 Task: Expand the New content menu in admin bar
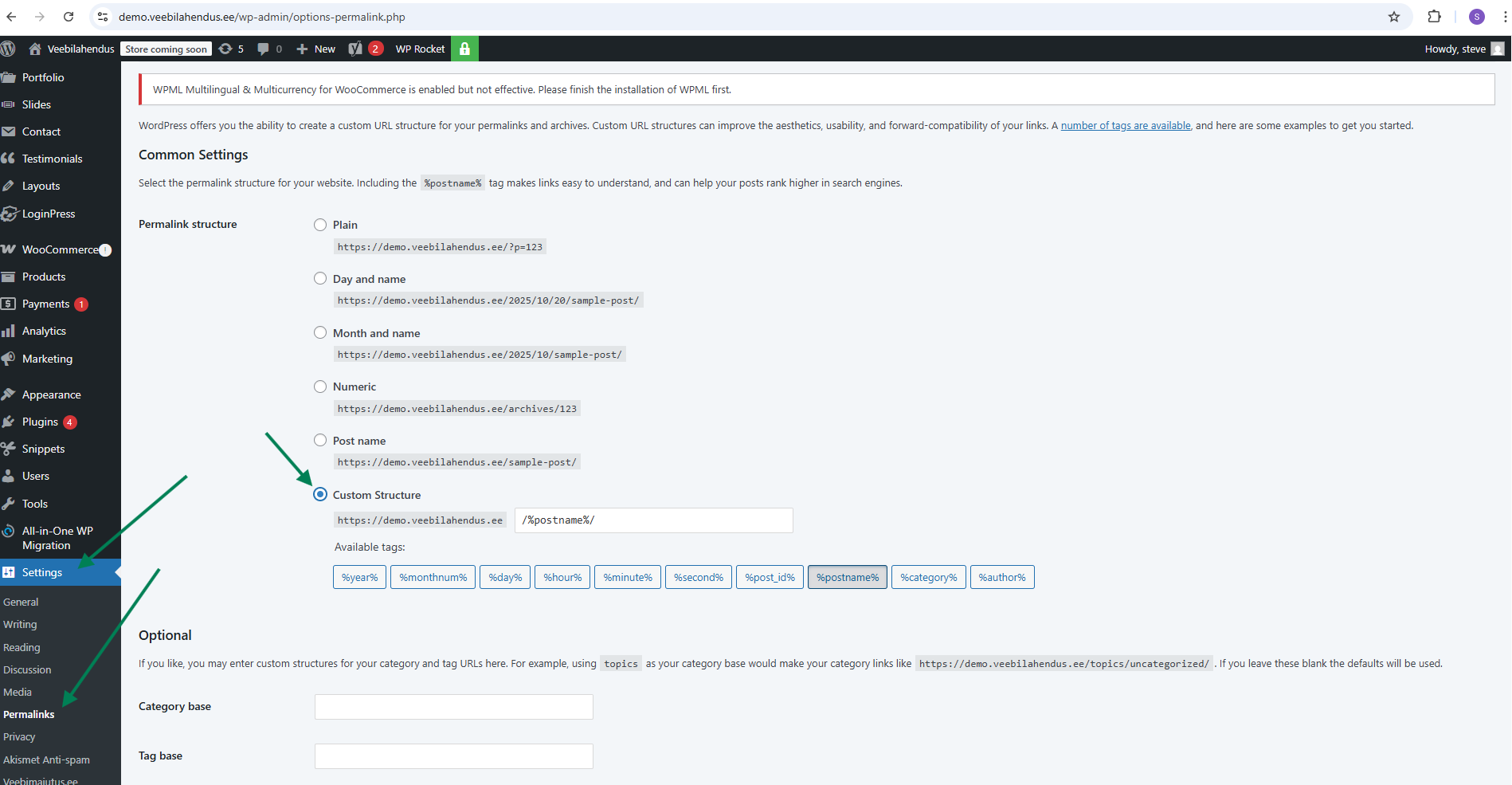(316, 49)
